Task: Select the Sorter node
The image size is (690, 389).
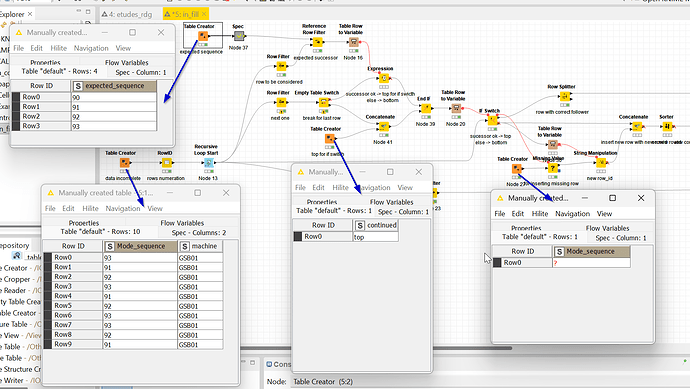Action: point(667,126)
